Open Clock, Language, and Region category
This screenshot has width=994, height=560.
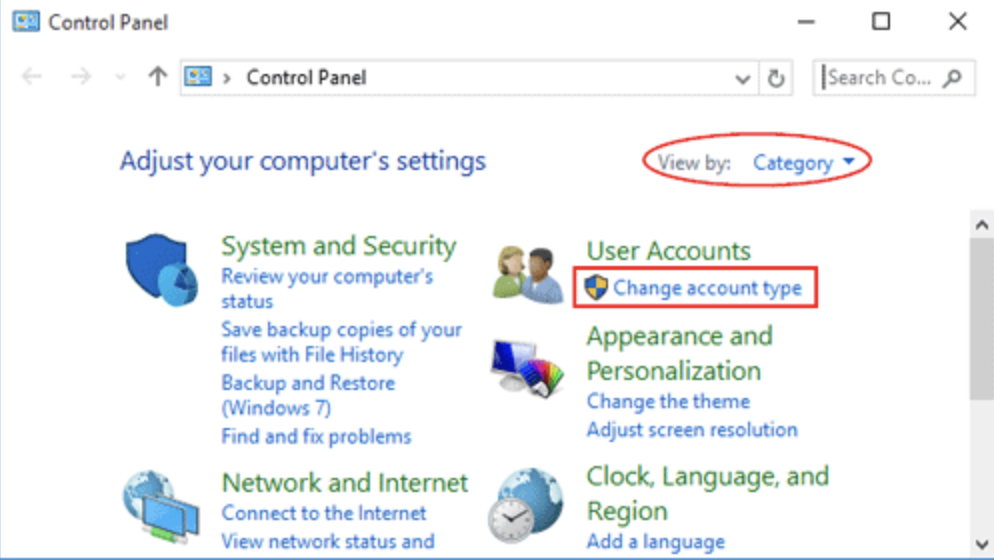pos(708,493)
